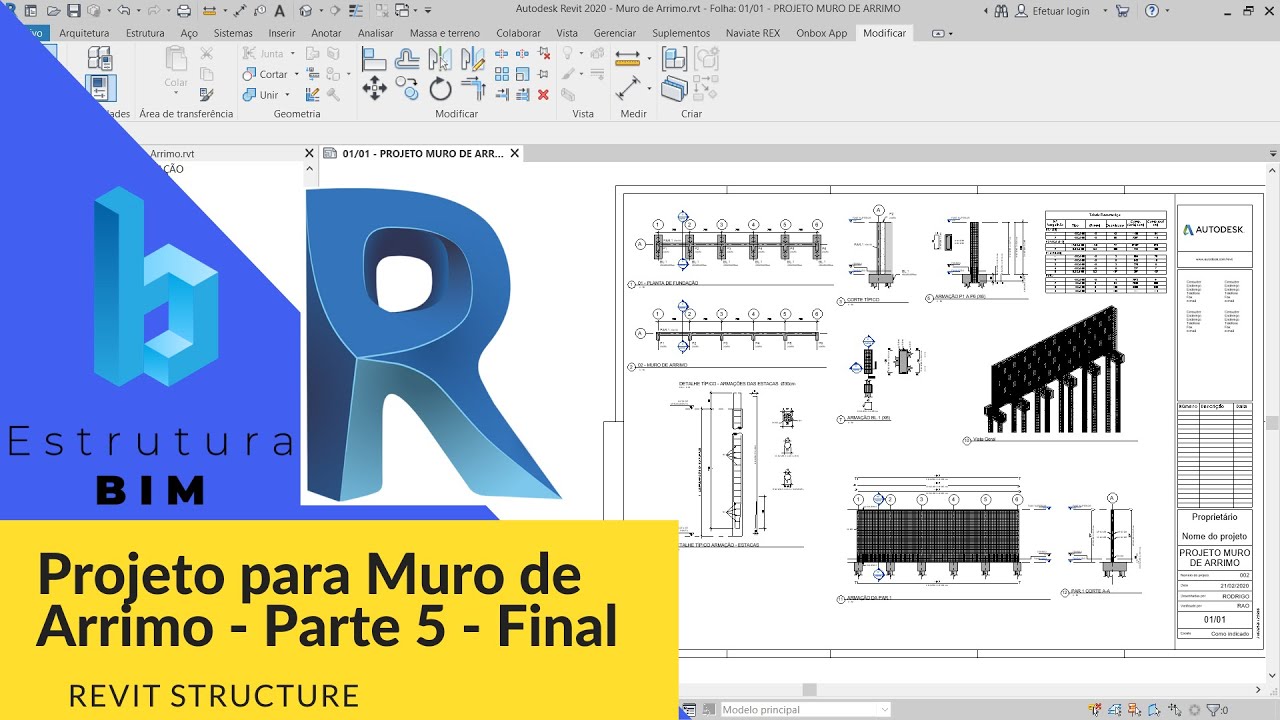Viewport: 1280px width, 720px height.
Task: Click the Align tool in Modificar panel
Action: tap(374, 59)
